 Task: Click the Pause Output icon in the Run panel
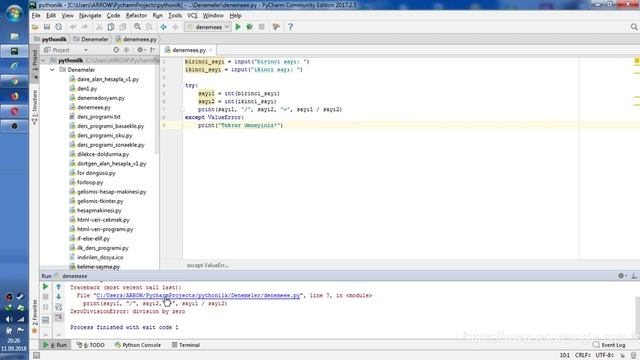[45, 307]
